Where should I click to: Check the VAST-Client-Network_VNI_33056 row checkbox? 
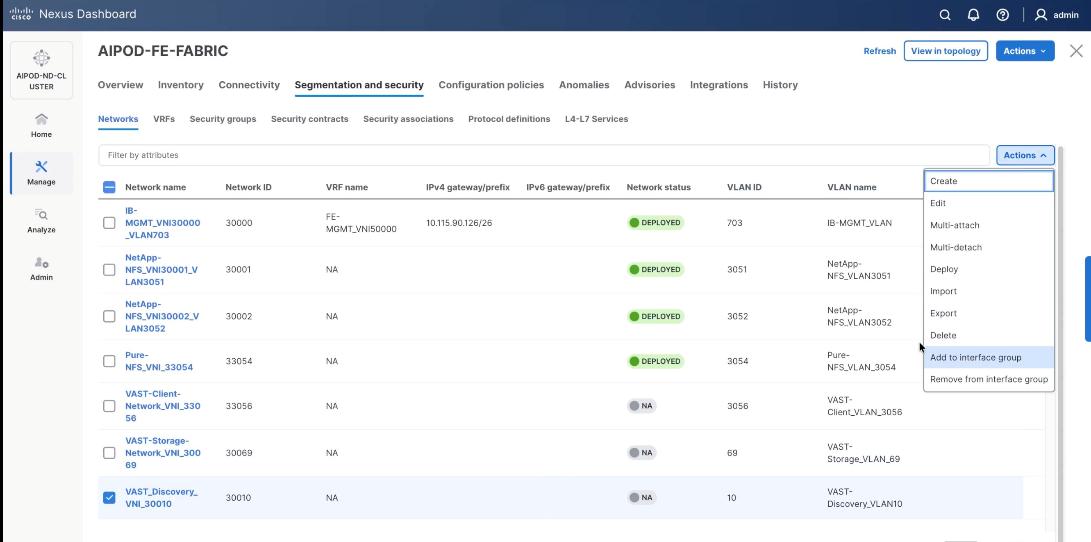coord(109,406)
